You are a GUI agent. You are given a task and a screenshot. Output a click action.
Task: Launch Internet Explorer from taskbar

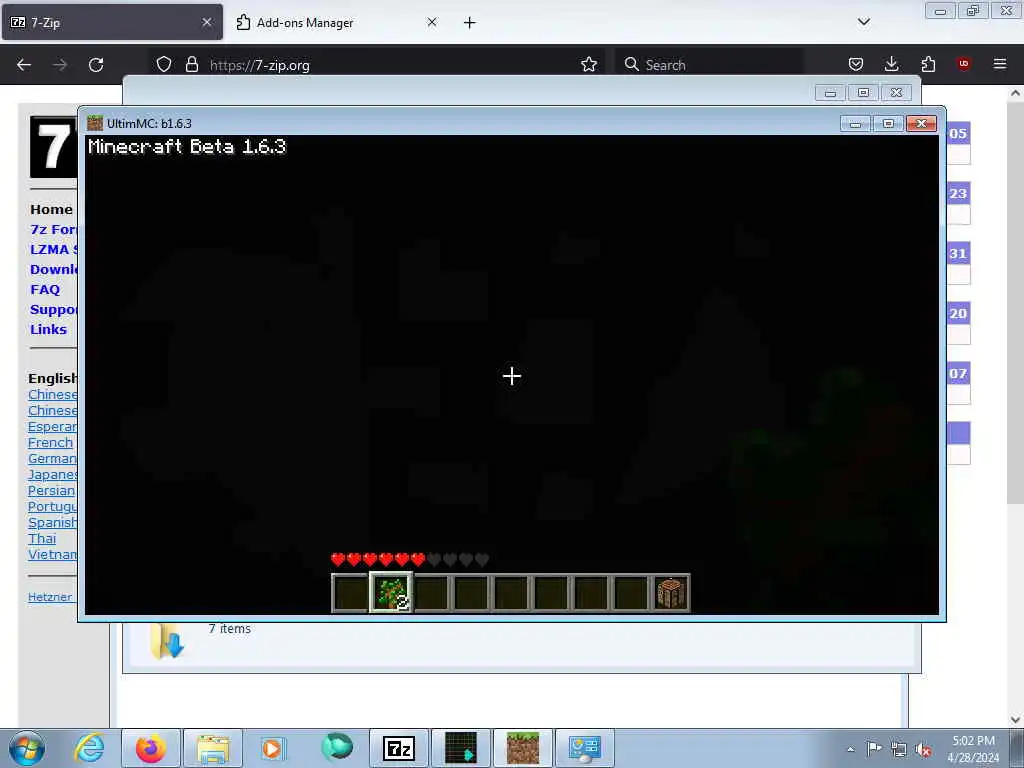click(x=89, y=748)
